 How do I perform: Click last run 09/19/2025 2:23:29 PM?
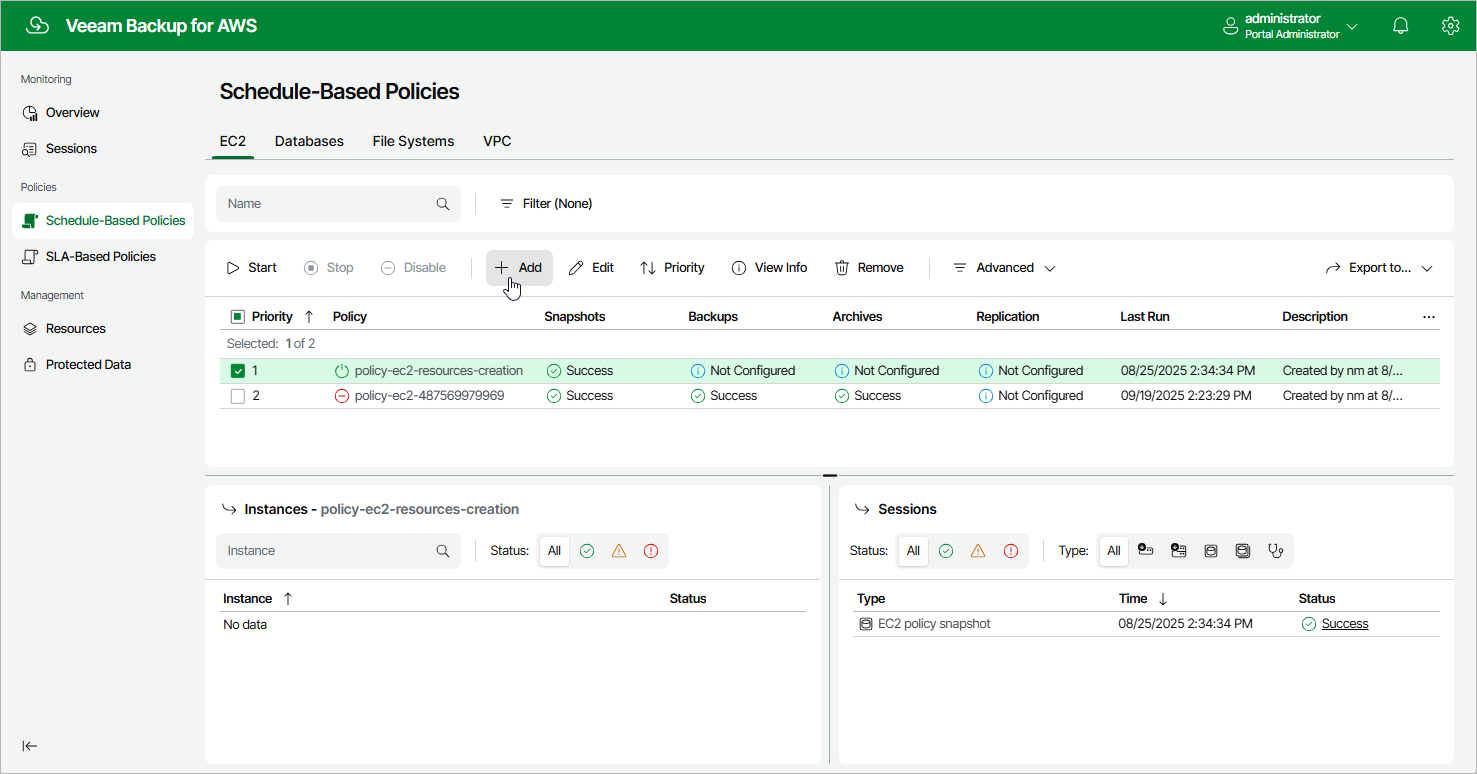[1186, 396]
